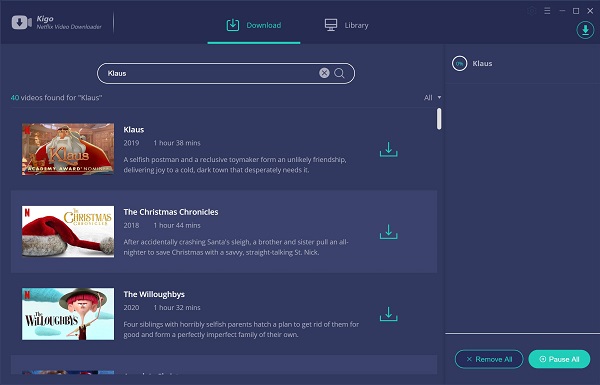The image size is (600, 385).
Task: Click the 2018 year label
Action: [x=131, y=225]
